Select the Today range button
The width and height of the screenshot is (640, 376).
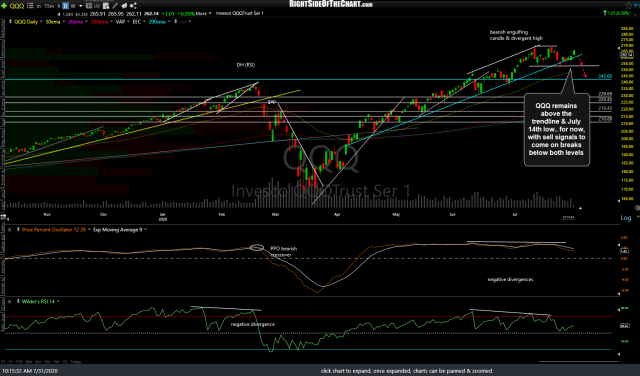[x=76, y=362]
